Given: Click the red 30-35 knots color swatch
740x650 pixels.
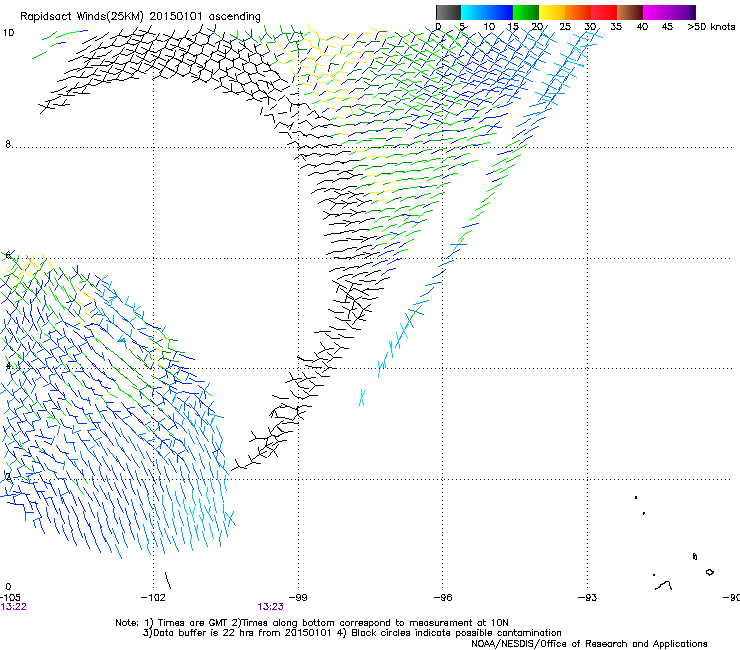Looking at the screenshot, I should [x=604, y=12].
